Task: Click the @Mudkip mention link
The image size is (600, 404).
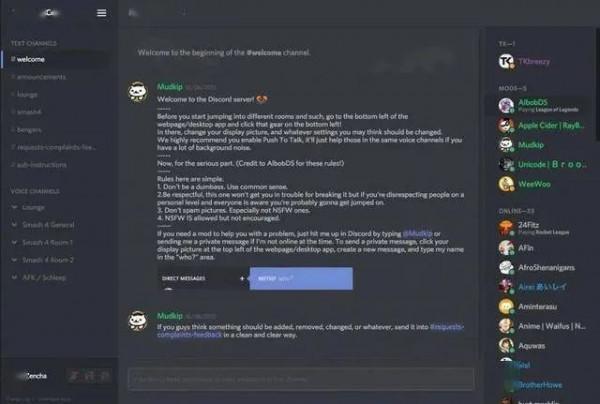Action: 417,233
